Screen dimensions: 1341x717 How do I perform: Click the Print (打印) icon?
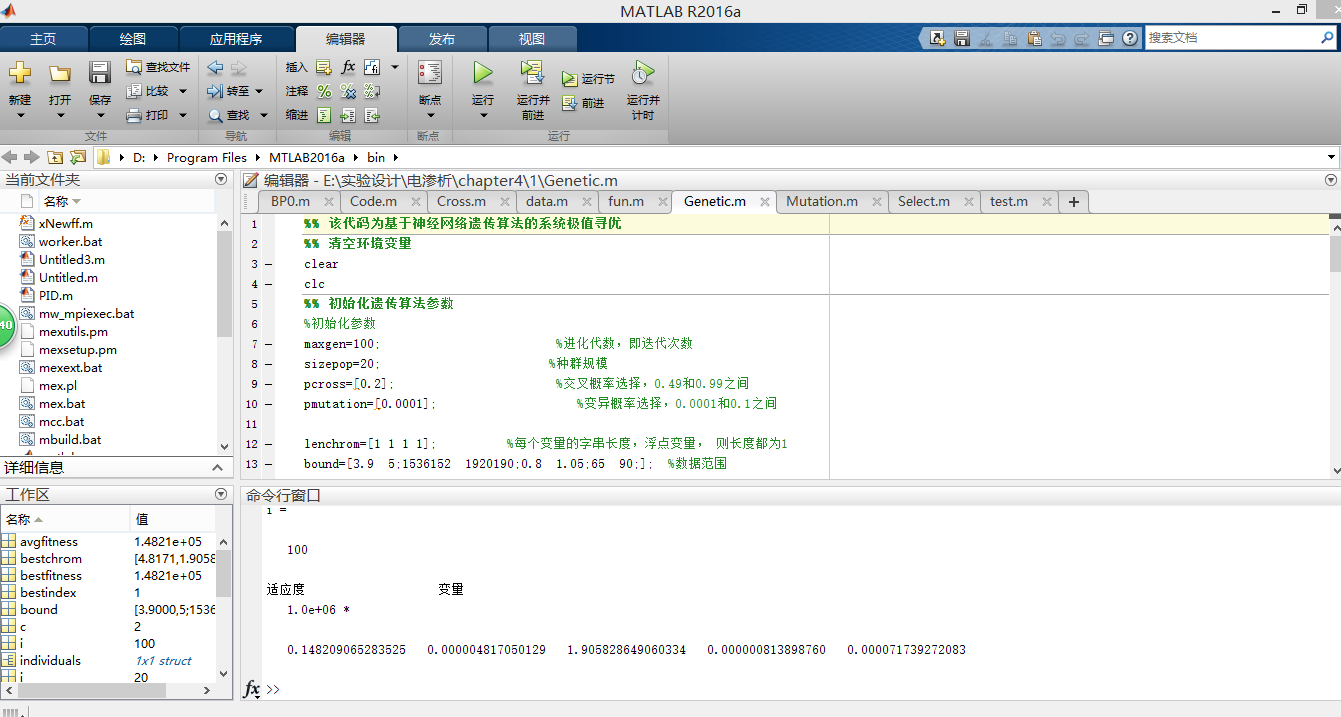point(135,115)
